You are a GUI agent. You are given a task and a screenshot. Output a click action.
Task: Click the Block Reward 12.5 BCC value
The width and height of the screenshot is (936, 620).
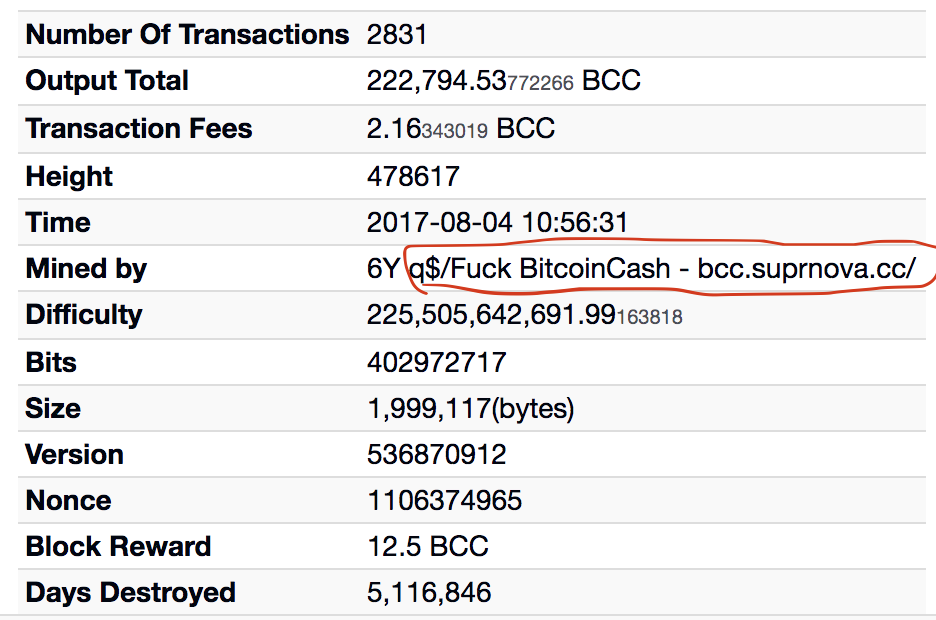point(427,547)
